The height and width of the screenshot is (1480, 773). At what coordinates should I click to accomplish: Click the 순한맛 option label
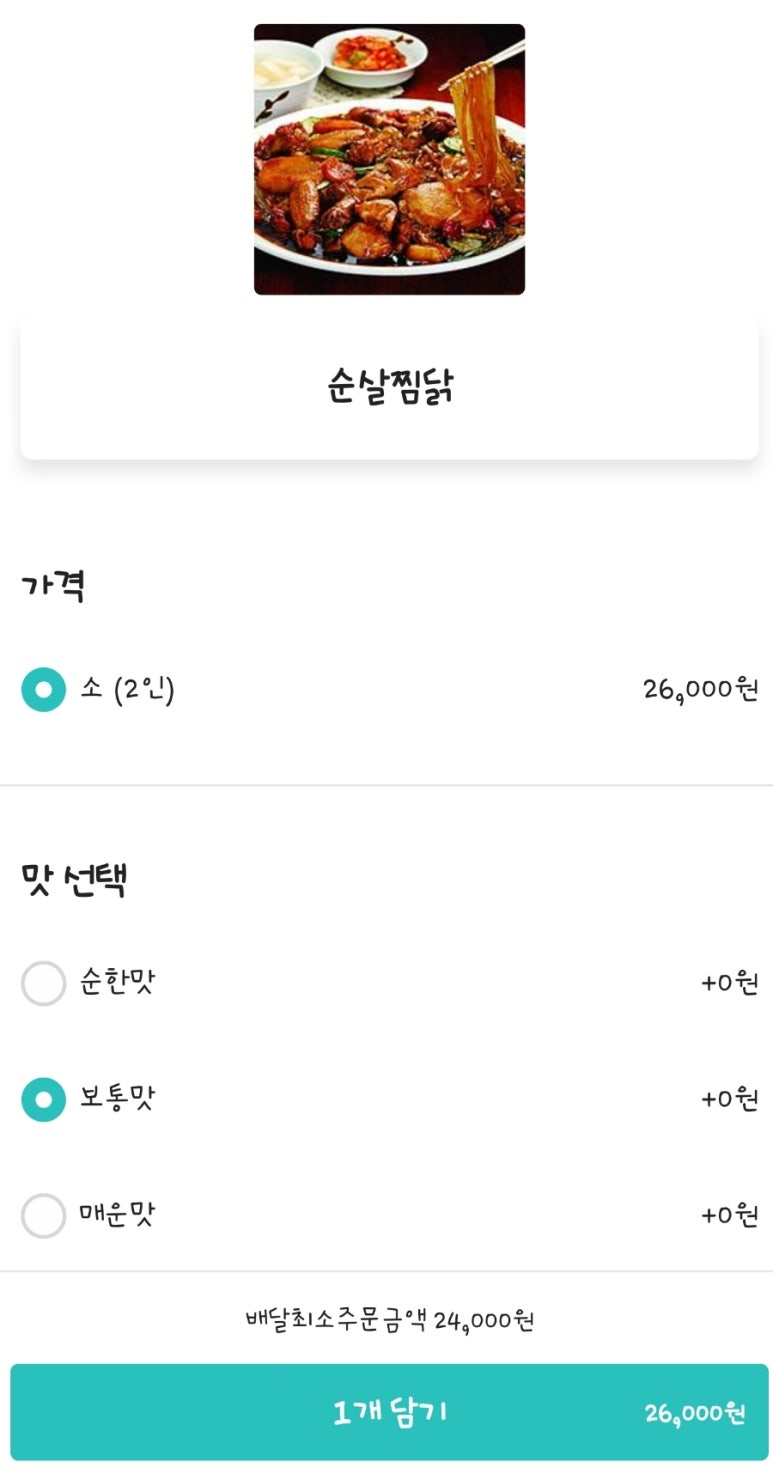point(118,983)
